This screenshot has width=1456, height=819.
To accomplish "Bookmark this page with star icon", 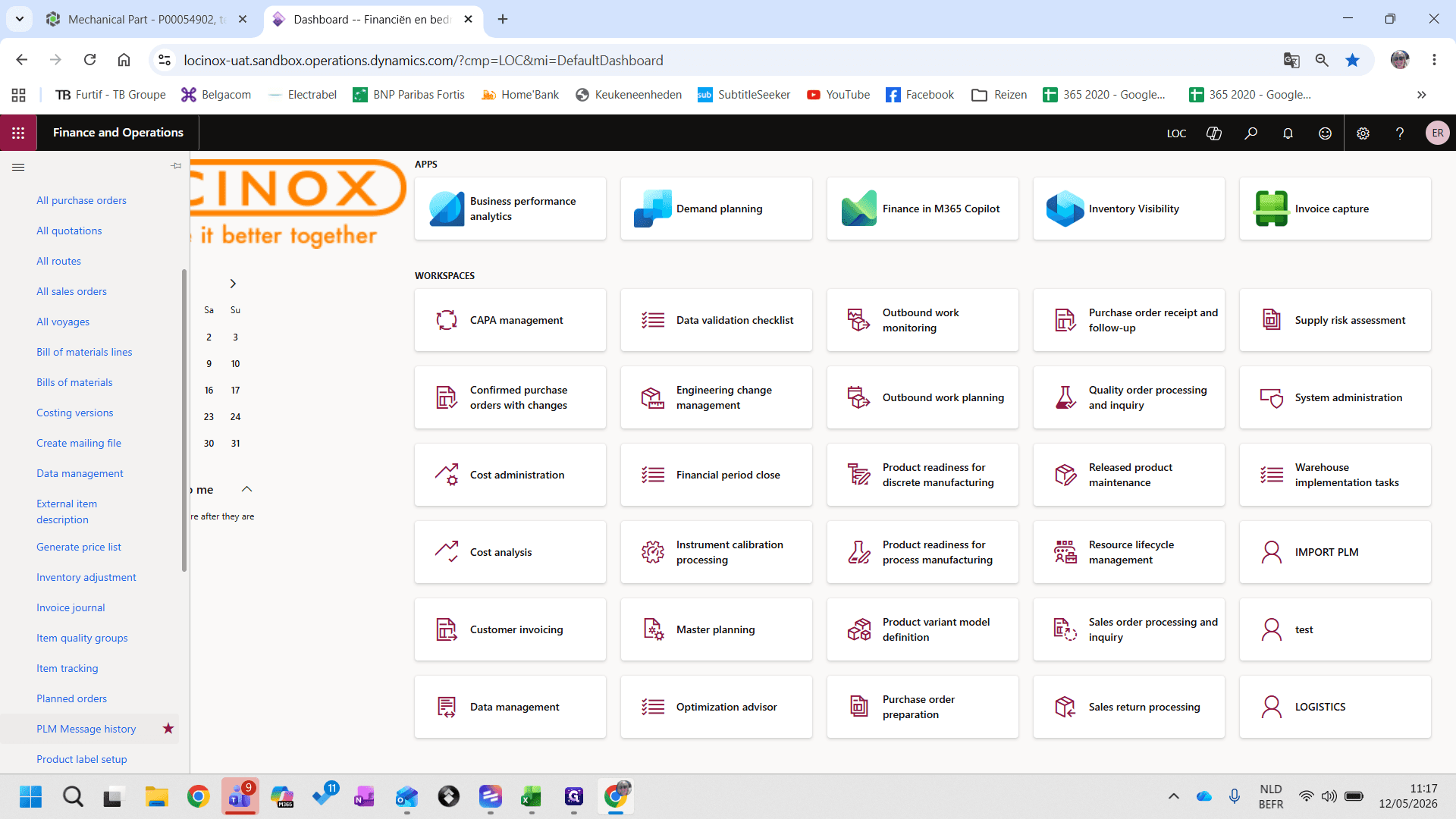I will pos(1352,61).
